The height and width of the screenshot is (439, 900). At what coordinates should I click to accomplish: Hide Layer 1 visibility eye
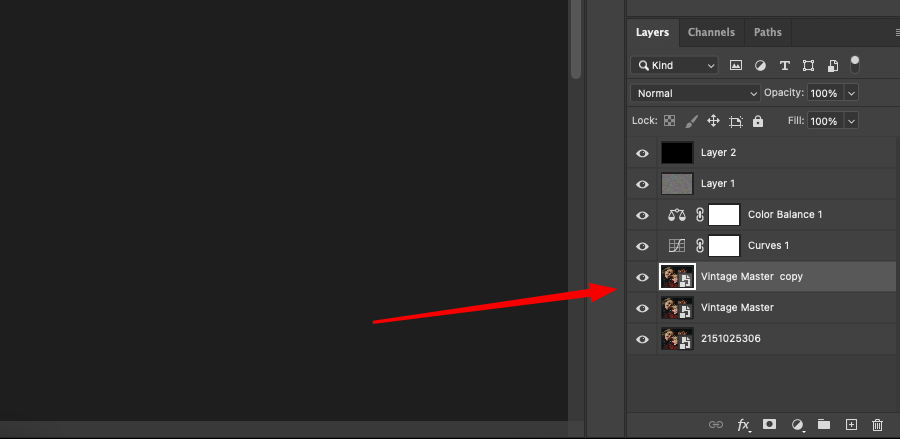coord(642,184)
